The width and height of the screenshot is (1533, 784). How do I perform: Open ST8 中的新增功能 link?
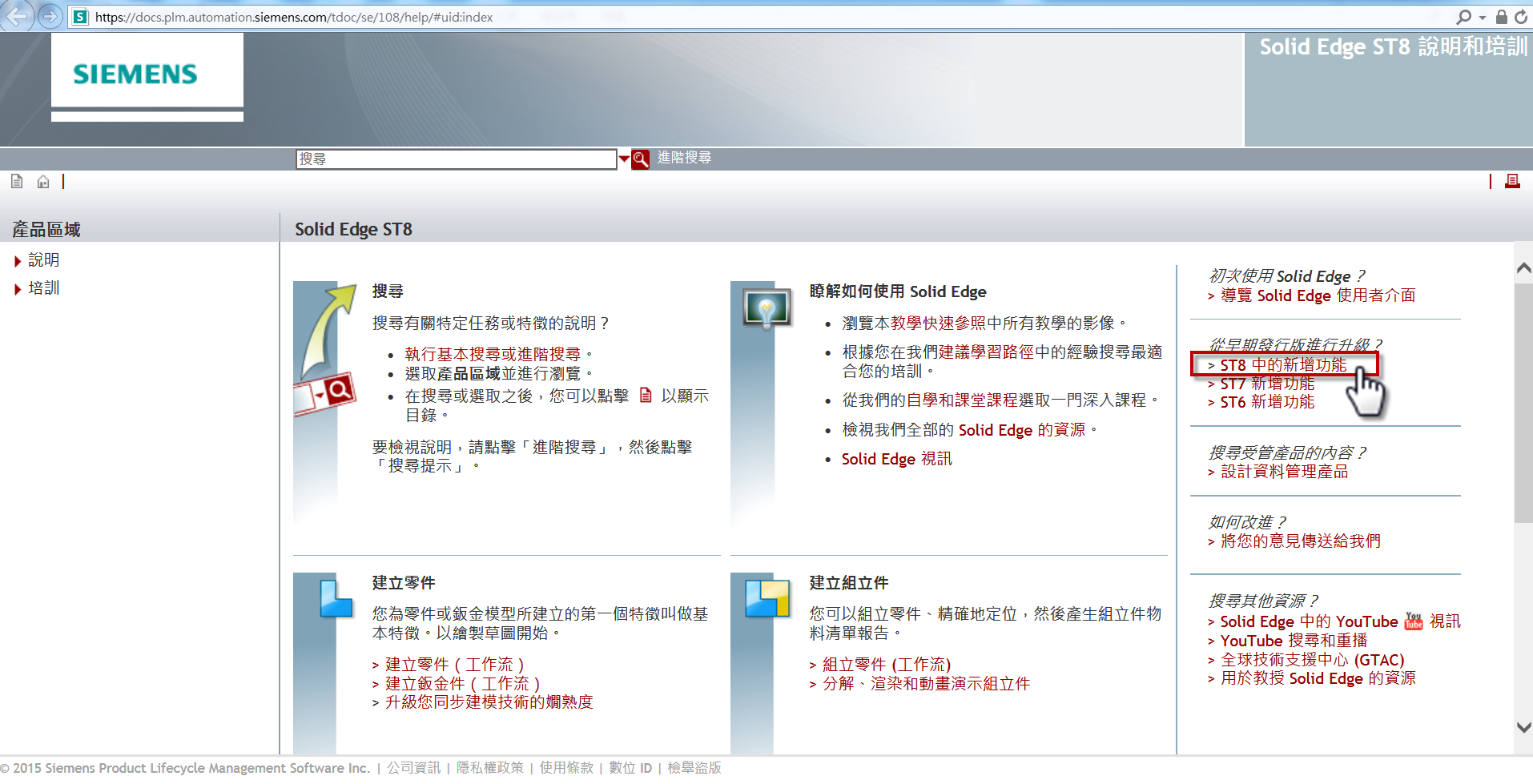click(1283, 365)
